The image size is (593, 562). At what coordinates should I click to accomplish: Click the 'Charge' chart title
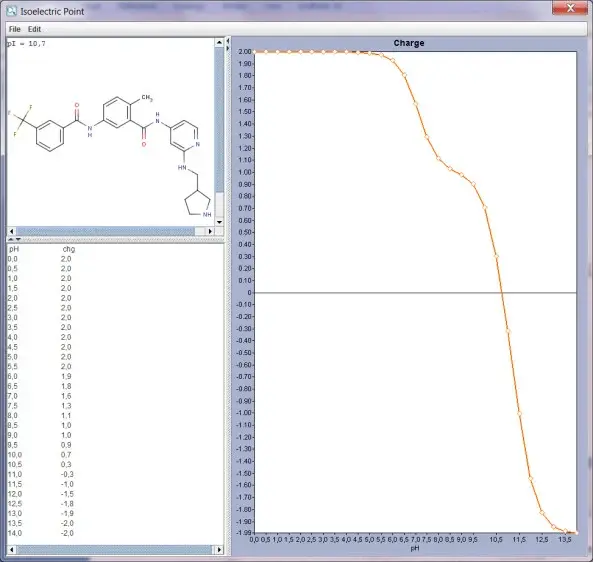coord(409,43)
